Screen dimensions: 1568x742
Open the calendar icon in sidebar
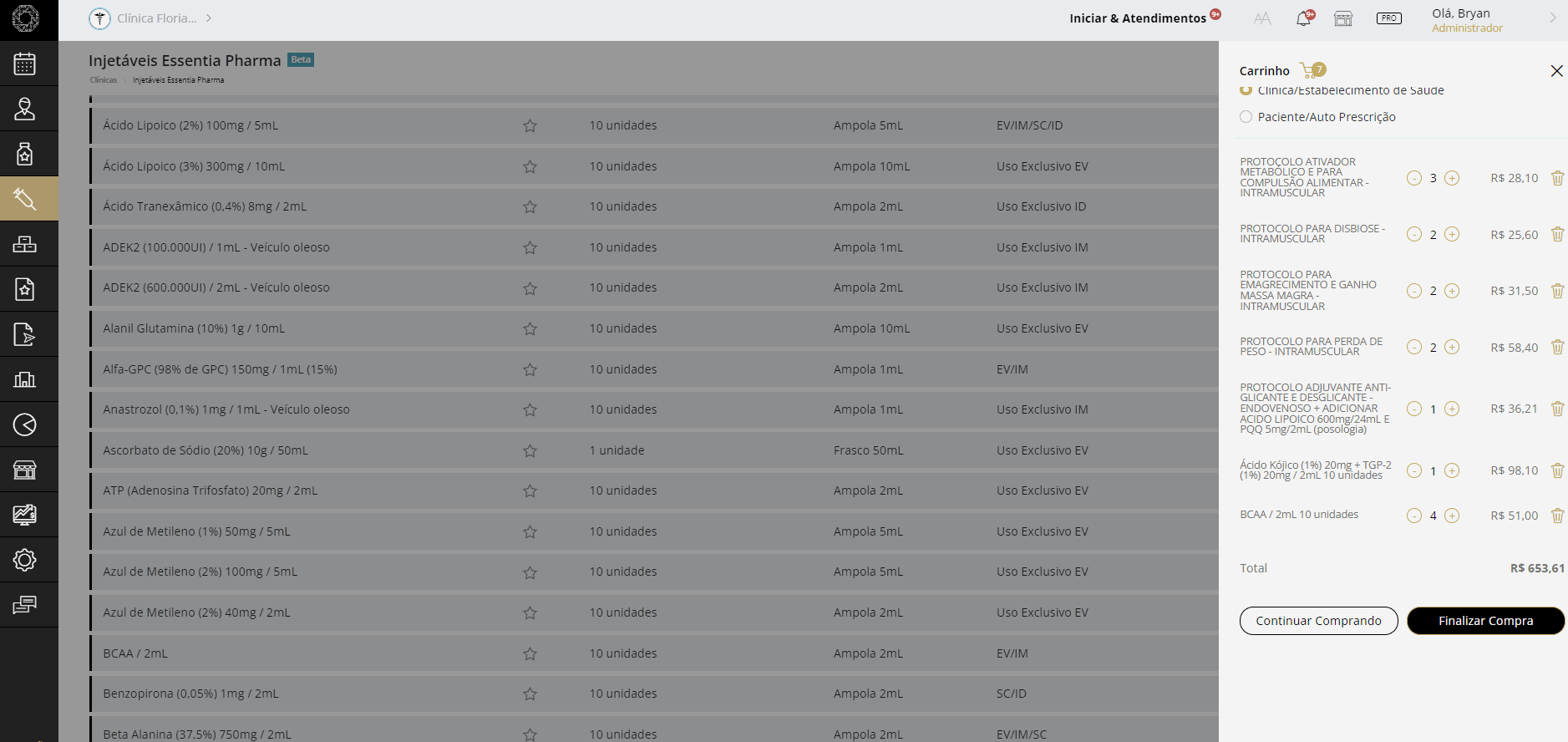tap(25, 64)
